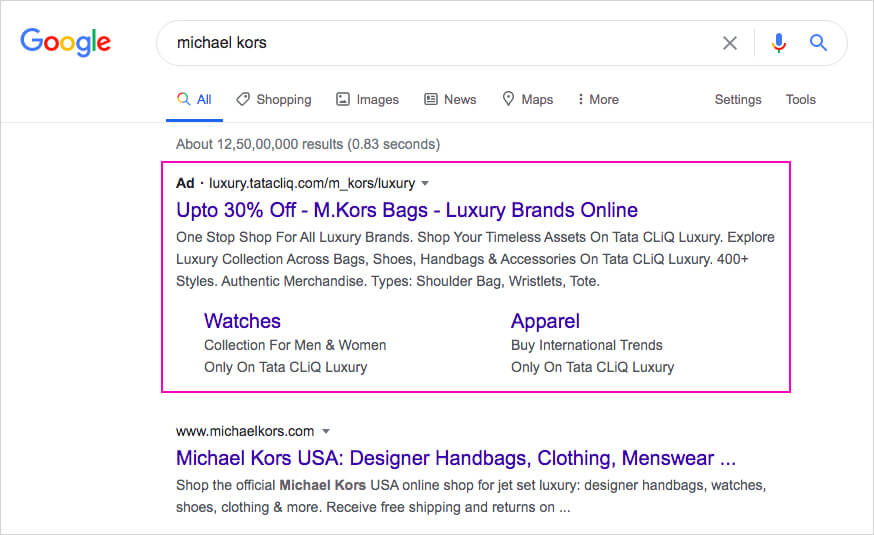
Task: Click the www.michaelkors.com URL text
Action: pyautogui.click(x=245, y=431)
